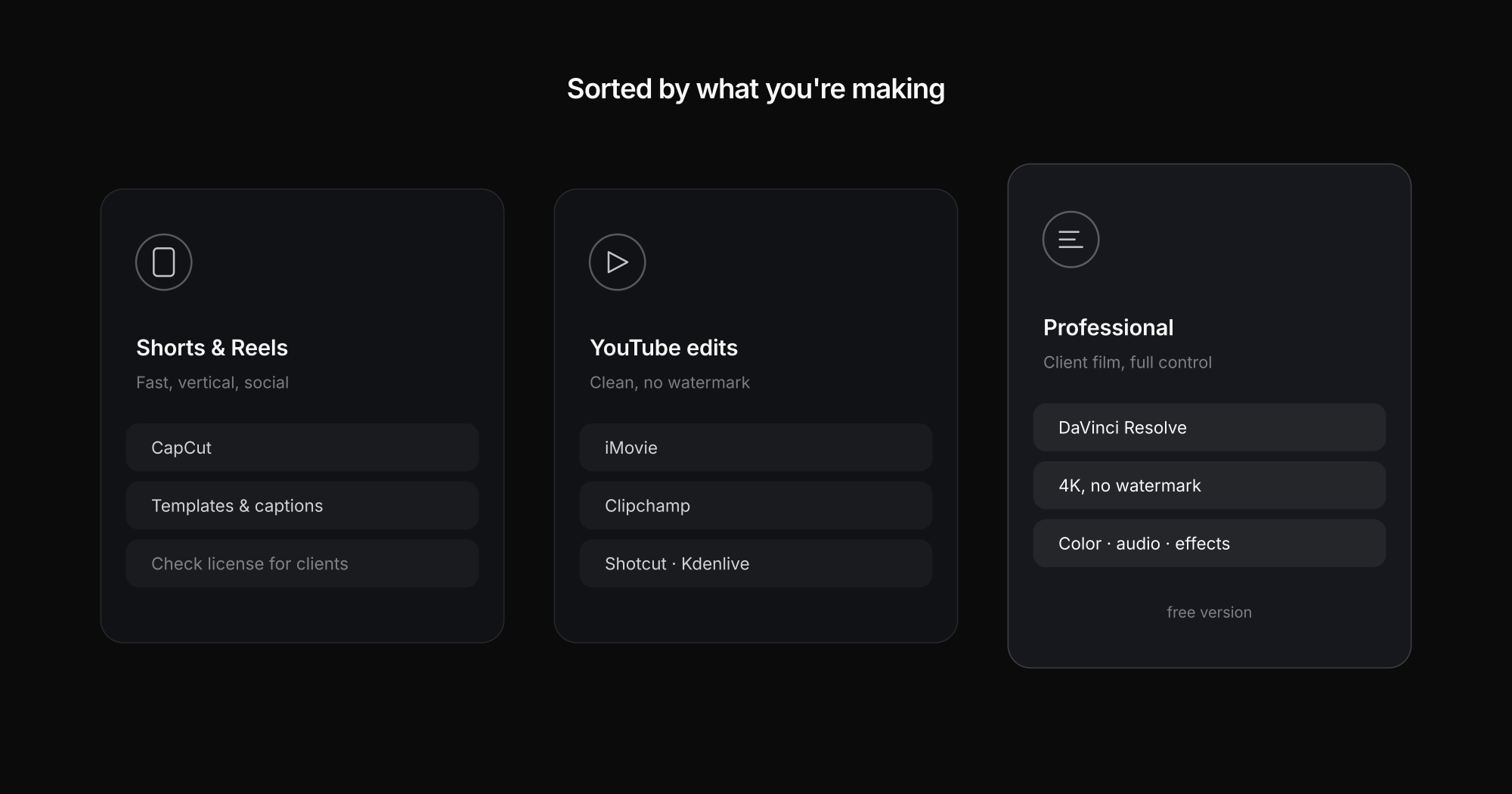Image resolution: width=1512 pixels, height=794 pixels.
Task: Click the YouTube edits title
Action: coord(664,348)
